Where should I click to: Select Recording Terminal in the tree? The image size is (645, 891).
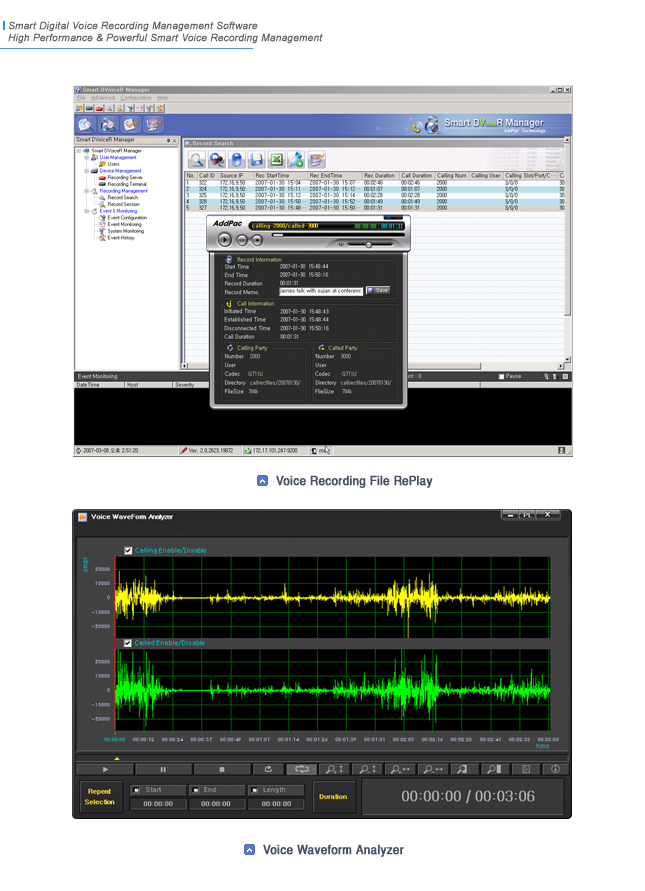[x=127, y=184]
